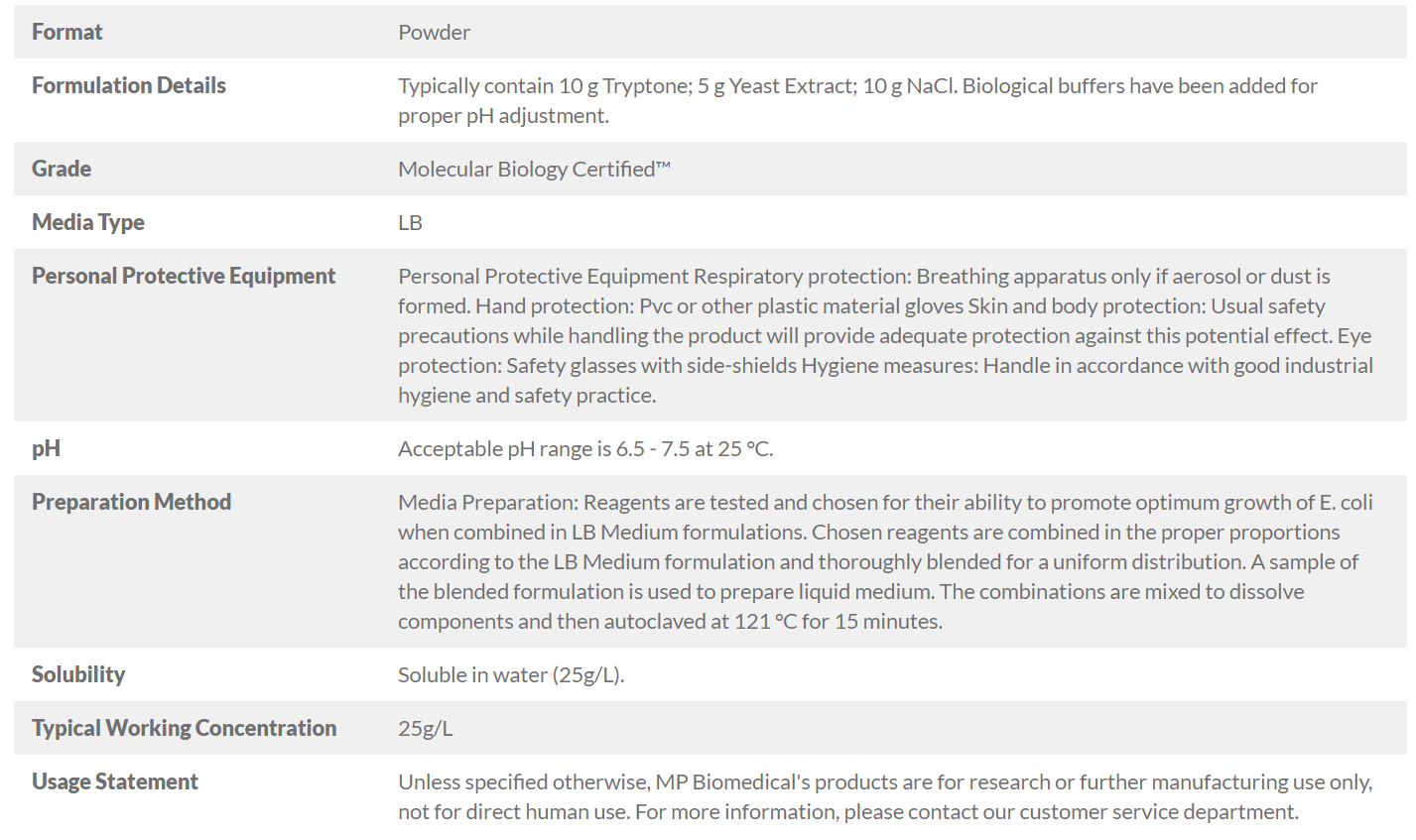Click the Media Preparation paragraph text

[885, 561]
